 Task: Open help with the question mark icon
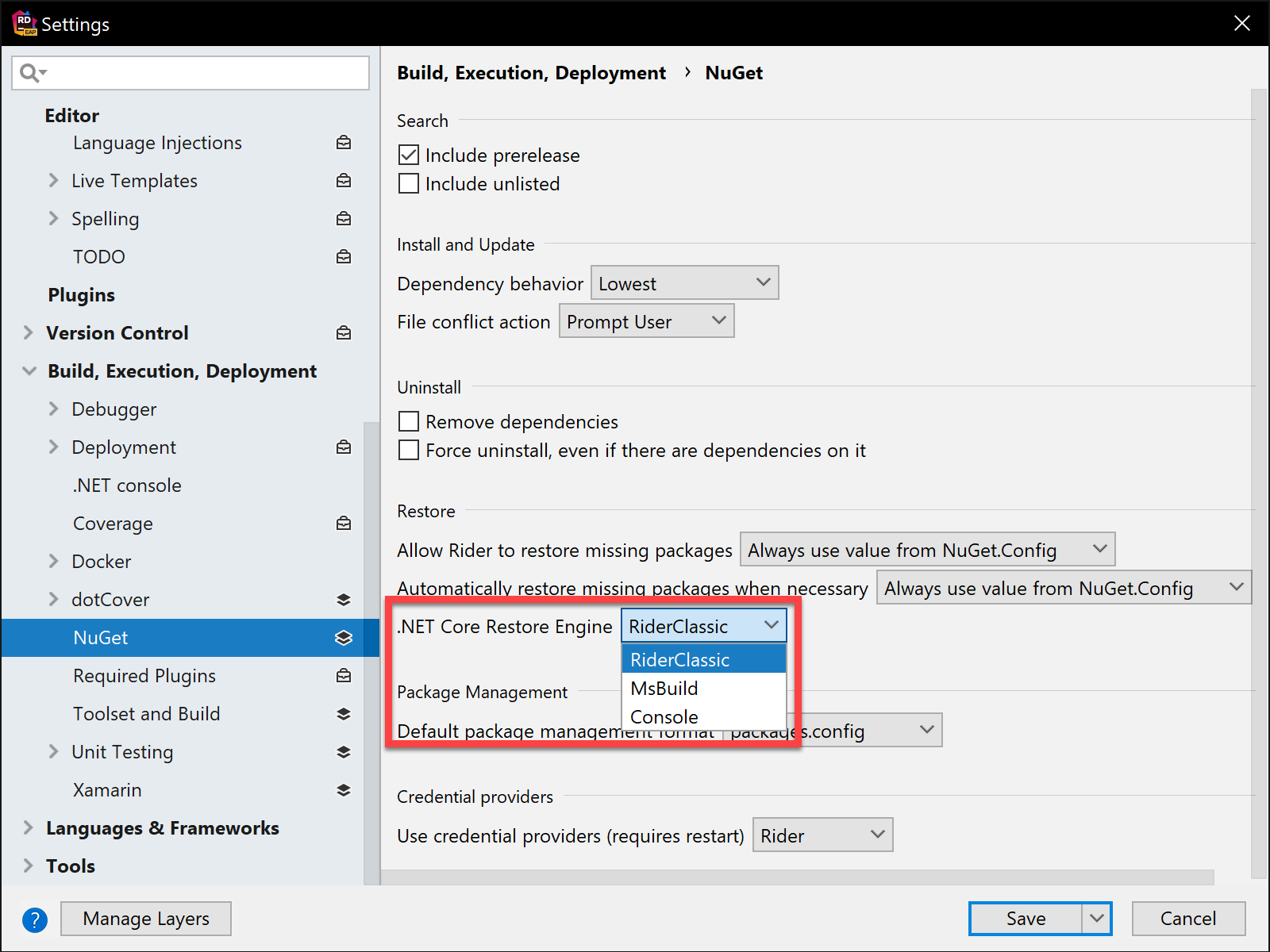coord(35,919)
